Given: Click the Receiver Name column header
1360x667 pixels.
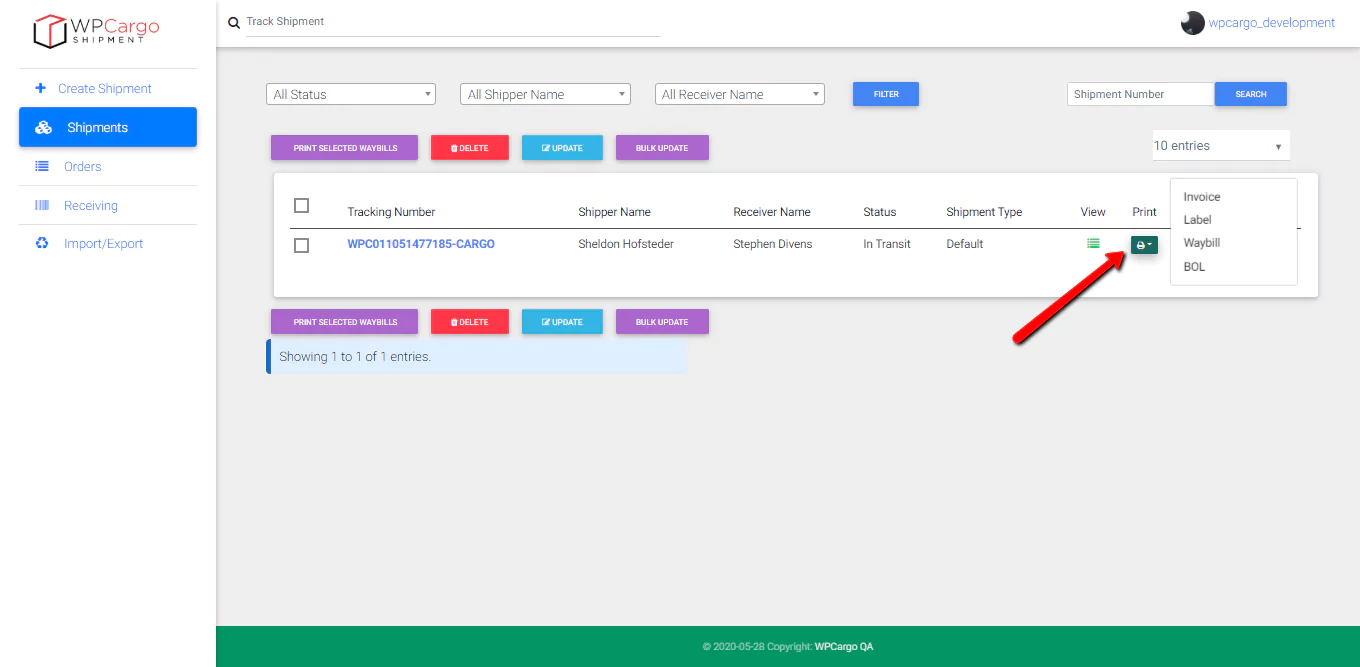Looking at the screenshot, I should [772, 212].
